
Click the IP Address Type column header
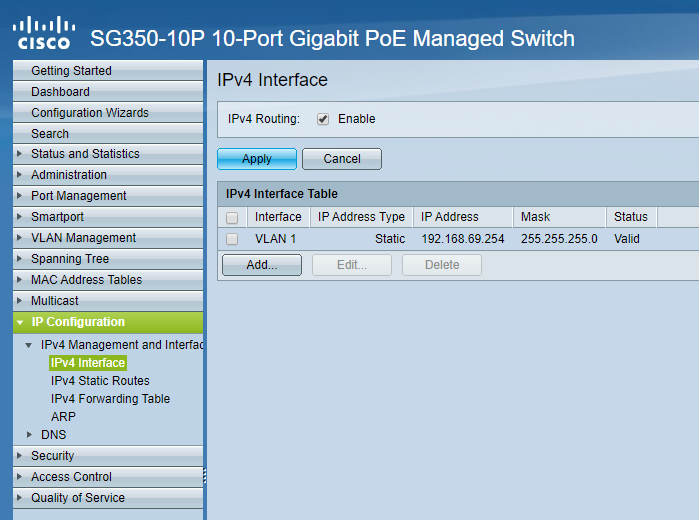point(361,217)
